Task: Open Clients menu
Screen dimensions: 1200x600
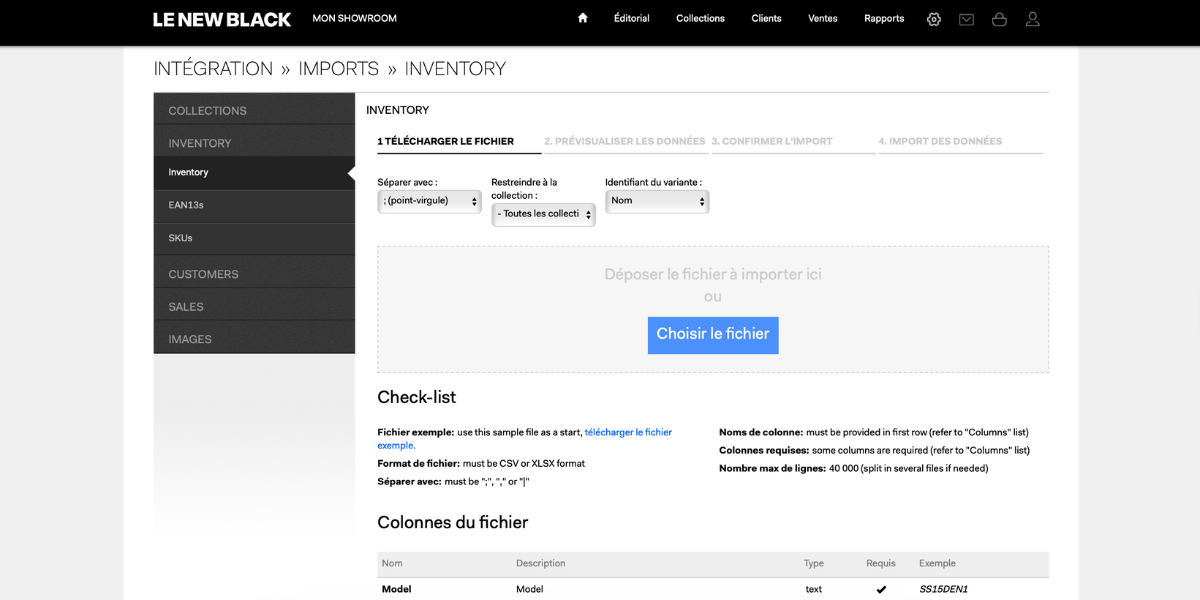Action: pos(767,18)
